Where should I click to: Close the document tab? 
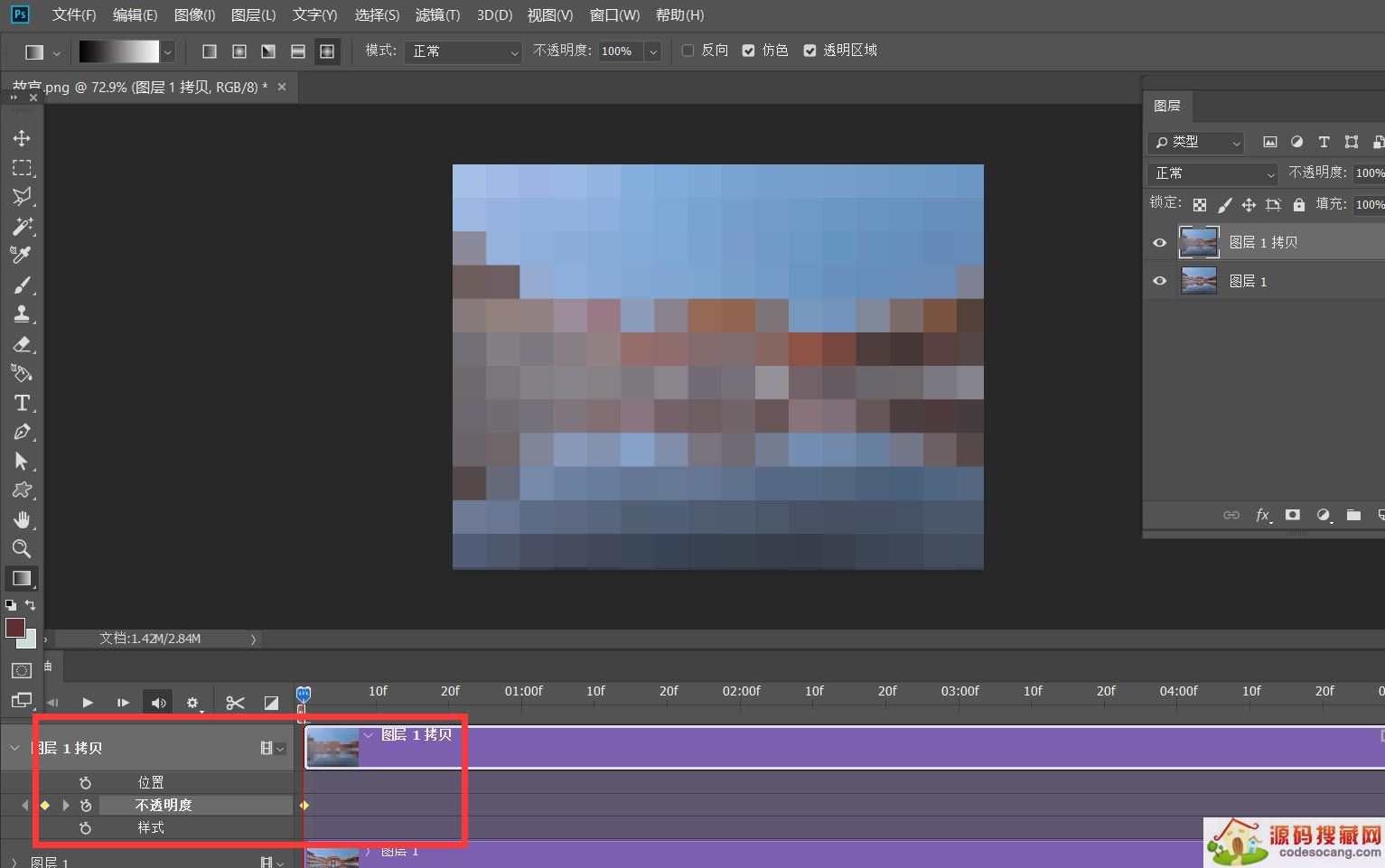pos(282,87)
